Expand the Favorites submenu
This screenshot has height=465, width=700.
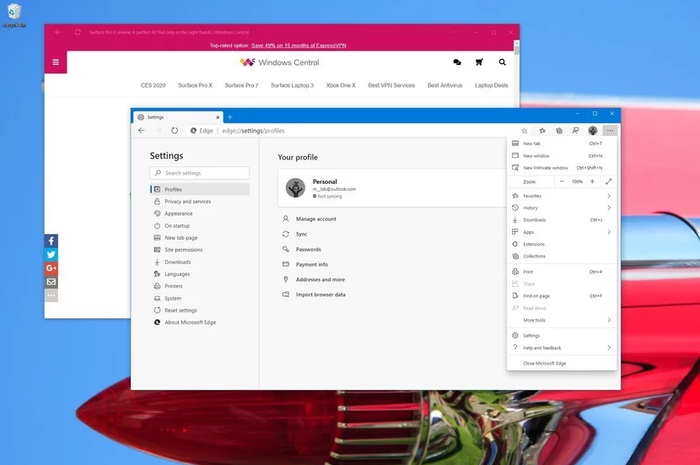562,196
